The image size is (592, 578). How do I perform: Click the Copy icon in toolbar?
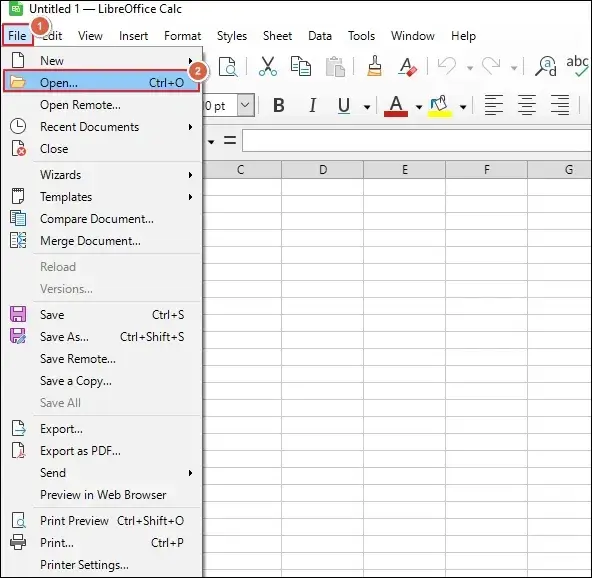[x=301, y=66]
